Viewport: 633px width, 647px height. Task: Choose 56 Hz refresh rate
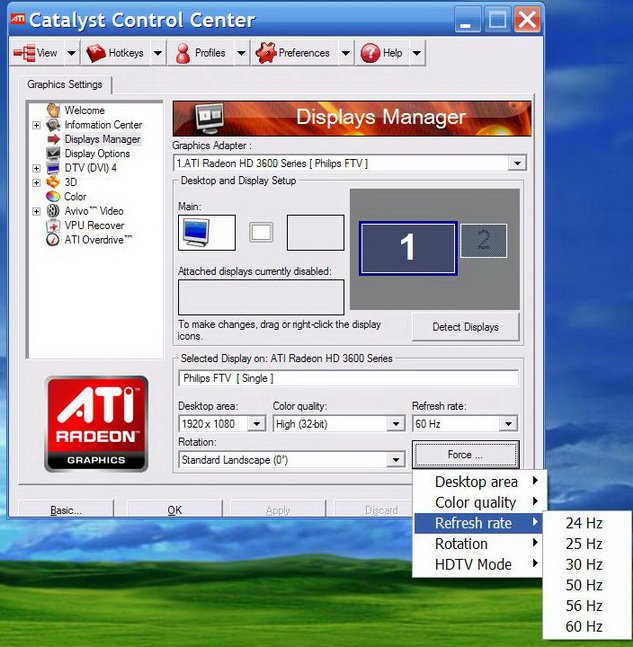pyautogui.click(x=586, y=605)
